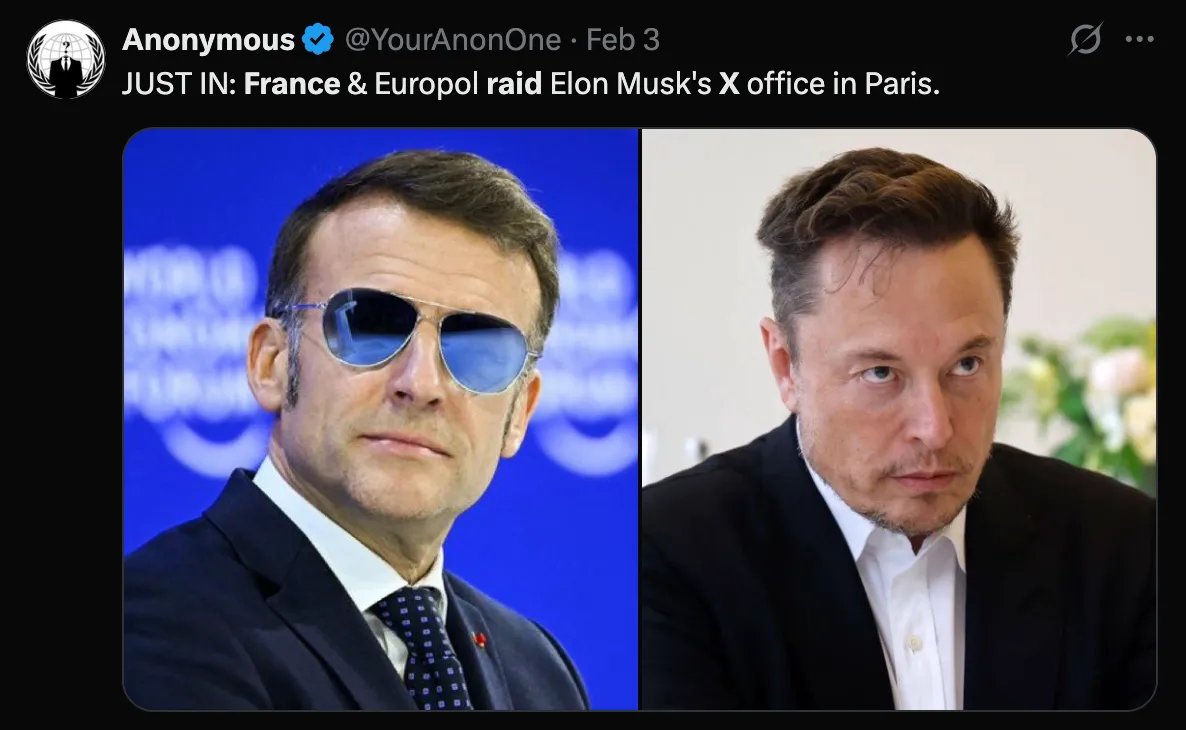Click the 'JUST IN:' post text
1186x730 pixels.
[179, 84]
